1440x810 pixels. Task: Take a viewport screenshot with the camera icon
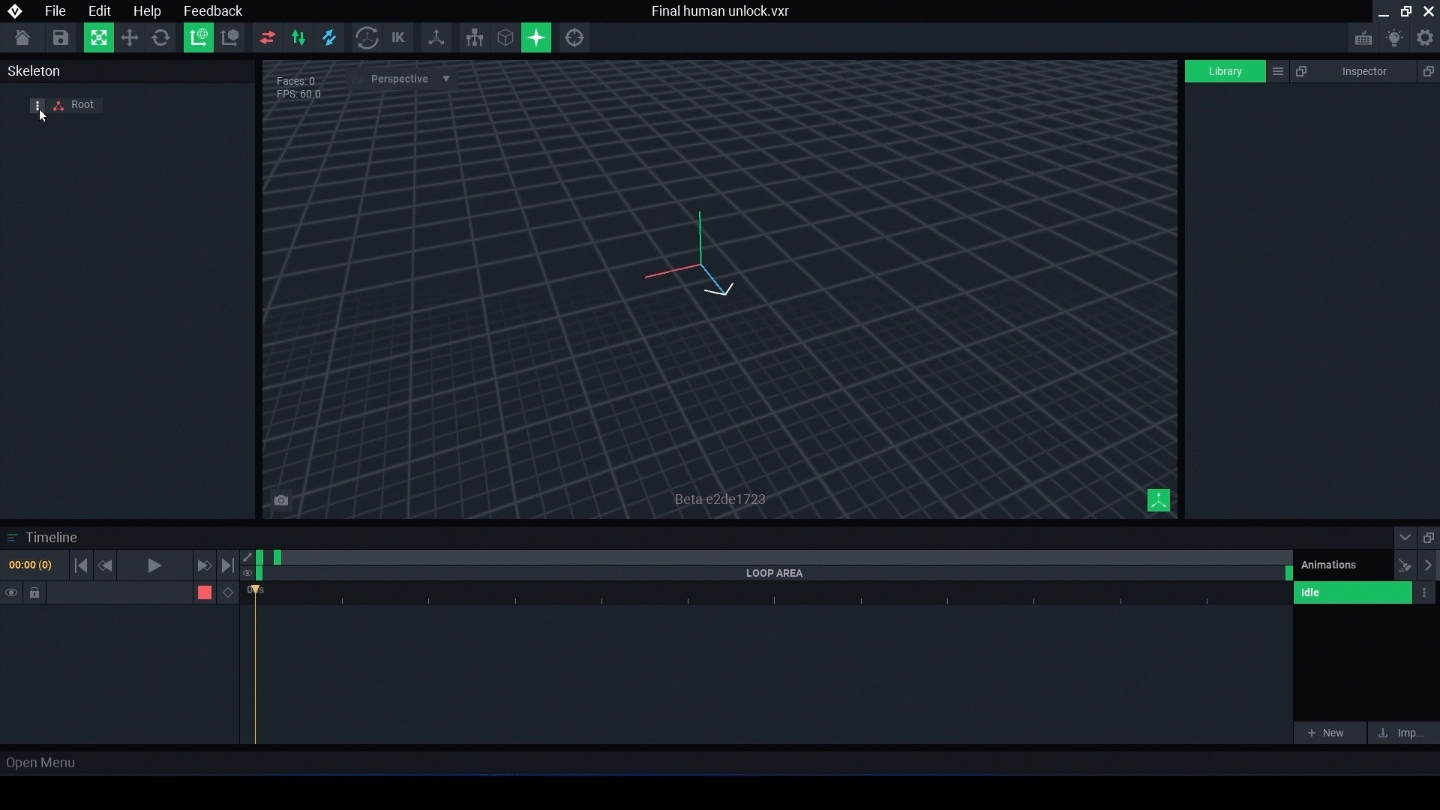(281, 500)
